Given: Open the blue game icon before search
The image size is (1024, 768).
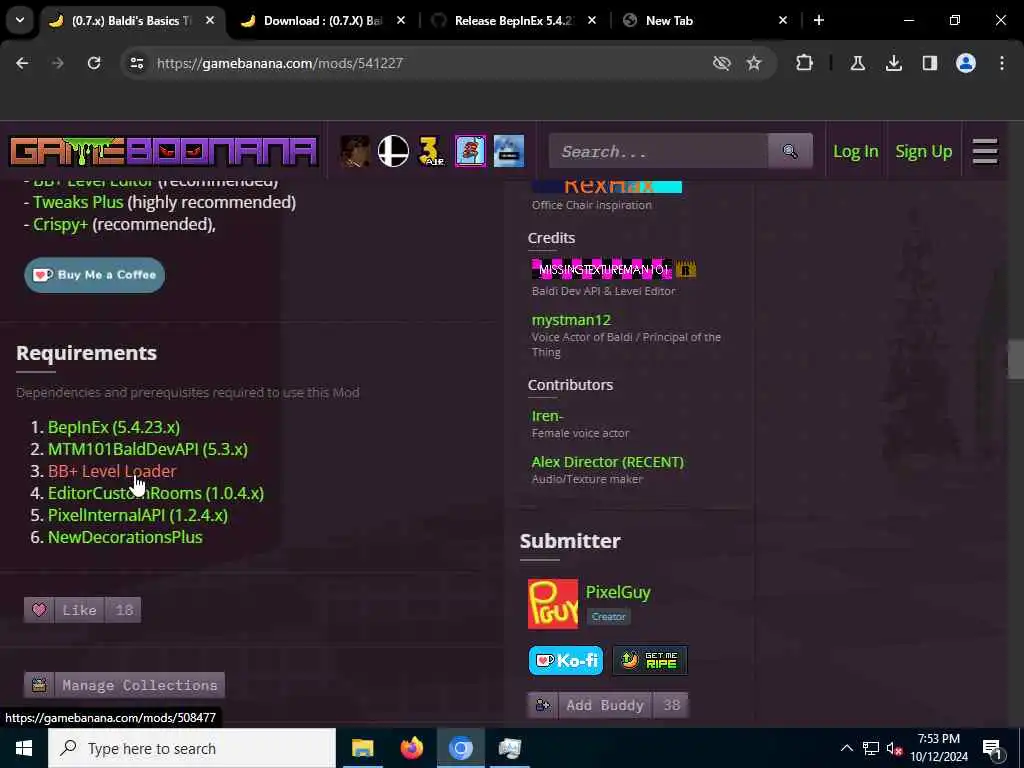Looking at the screenshot, I should coord(509,152).
